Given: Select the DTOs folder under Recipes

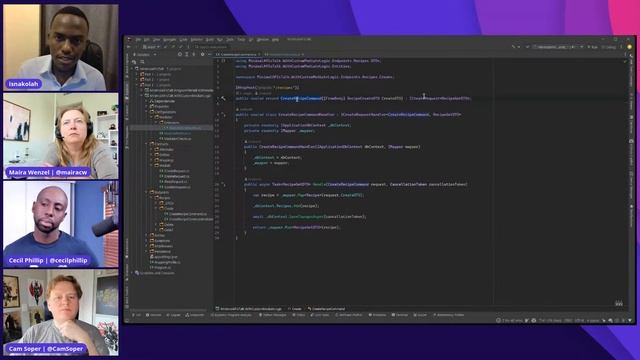Looking at the screenshot, I should 167,203.
